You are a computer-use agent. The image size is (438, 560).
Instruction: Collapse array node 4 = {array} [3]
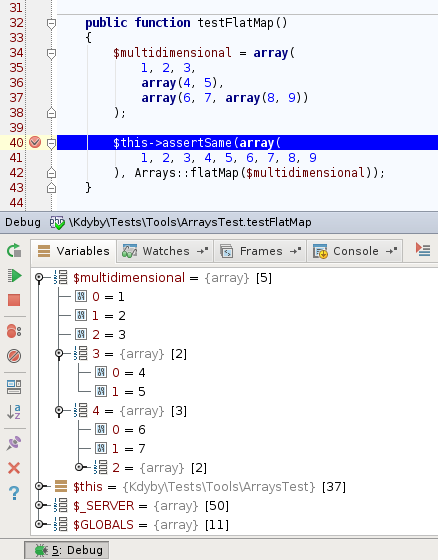59,411
